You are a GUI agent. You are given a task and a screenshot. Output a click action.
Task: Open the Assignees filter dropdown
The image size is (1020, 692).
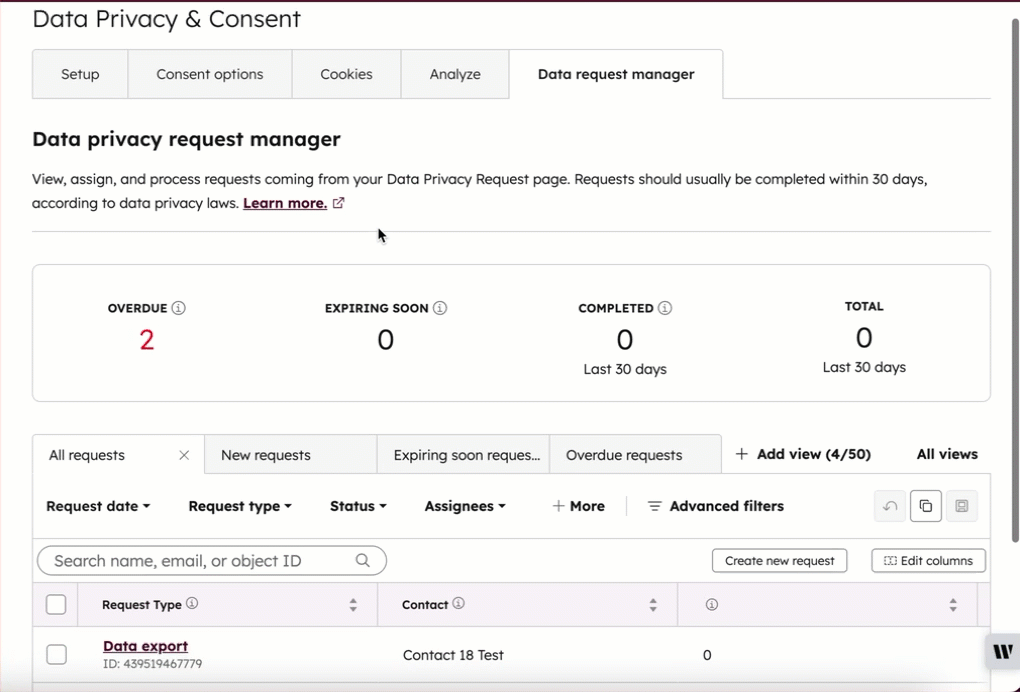[x=464, y=506]
